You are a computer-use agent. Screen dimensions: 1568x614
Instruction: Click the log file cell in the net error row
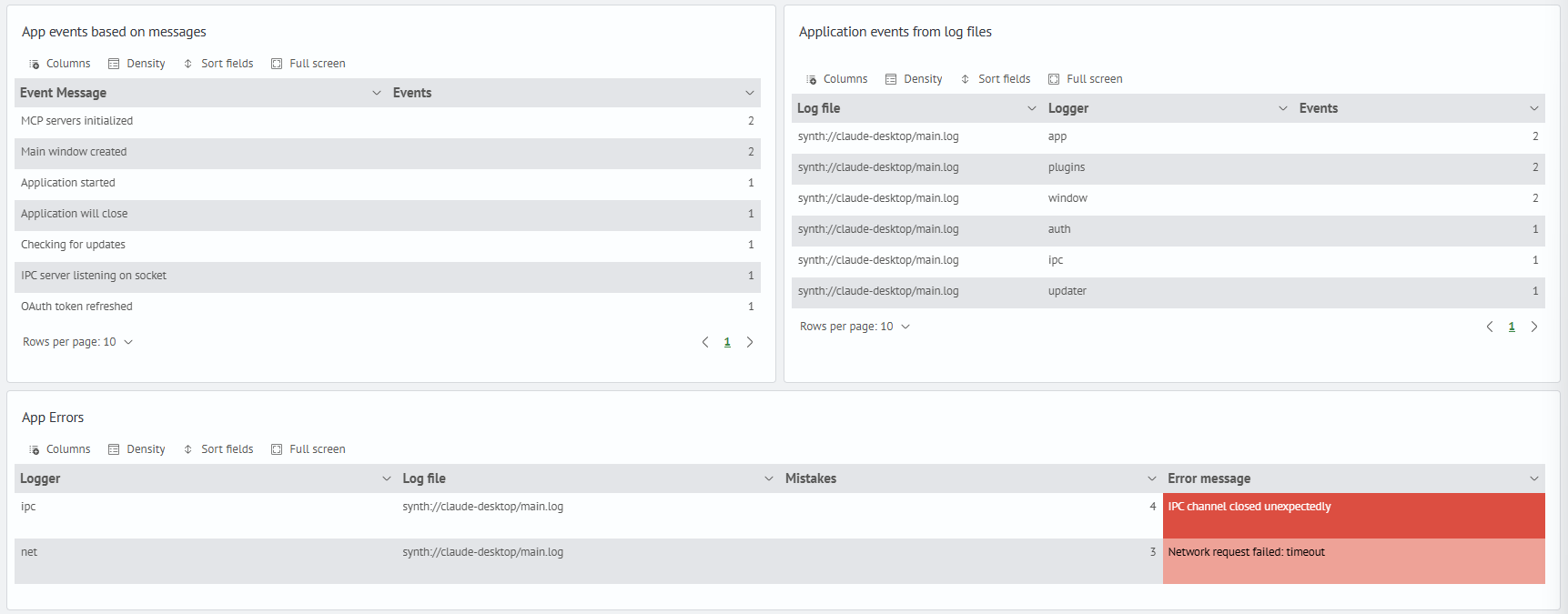(x=589, y=561)
